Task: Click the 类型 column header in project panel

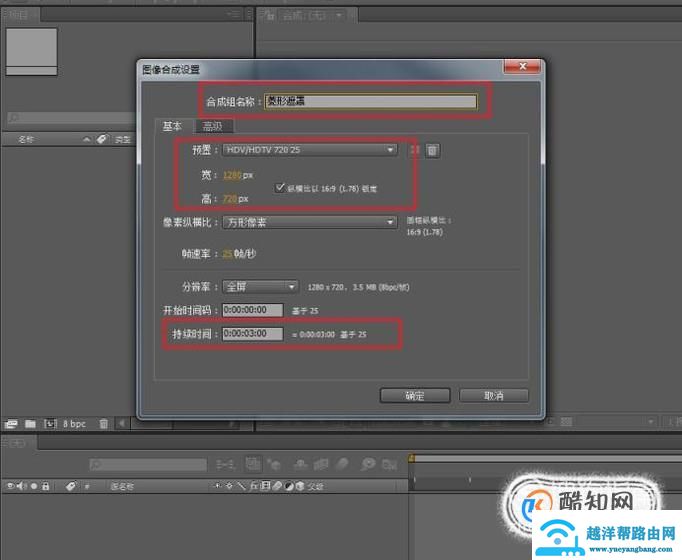Action: click(x=122, y=140)
